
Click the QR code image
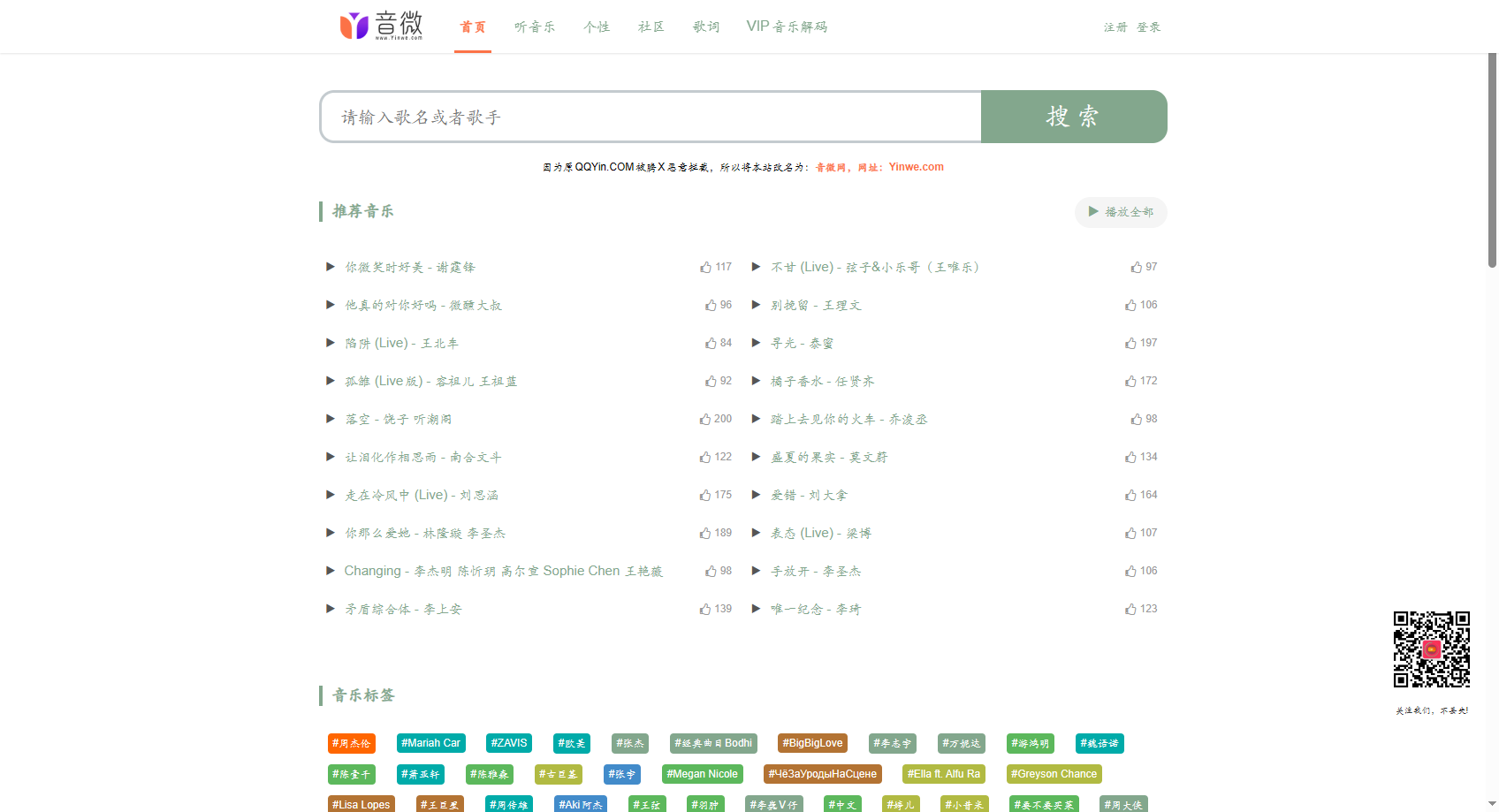click(1432, 649)
